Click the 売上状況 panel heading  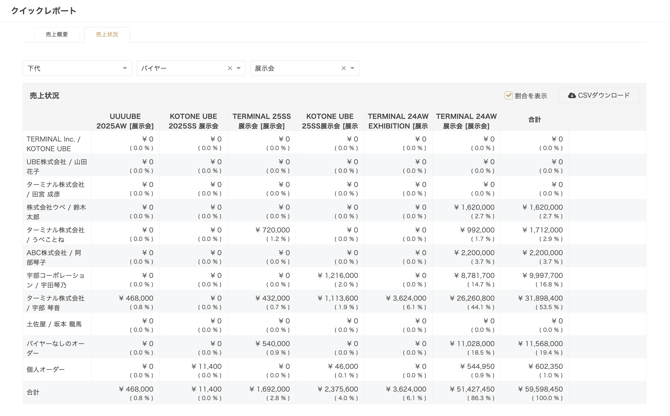[44, 96]
